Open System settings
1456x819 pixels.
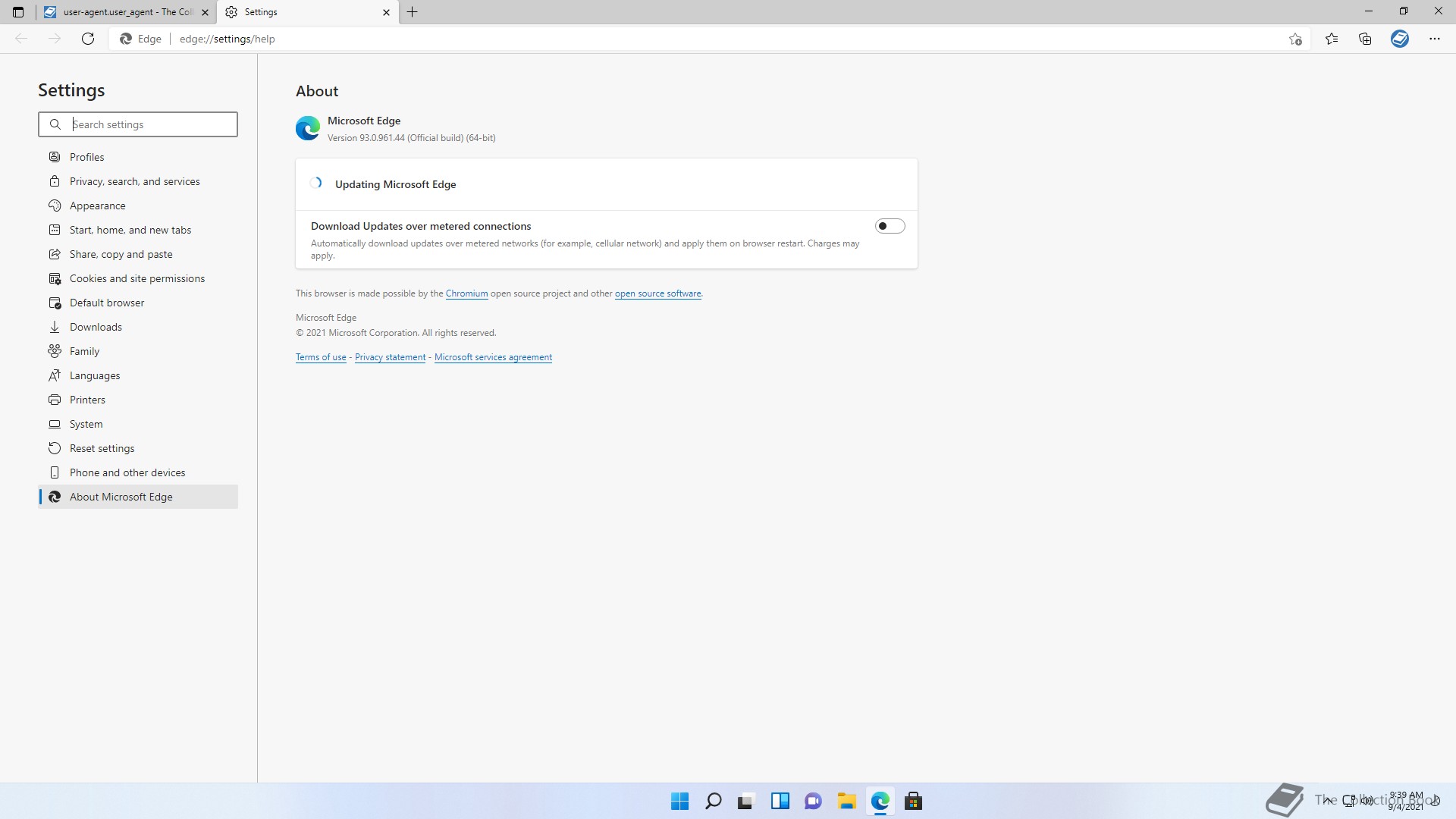pyautogui.click(x=138, y=424)
